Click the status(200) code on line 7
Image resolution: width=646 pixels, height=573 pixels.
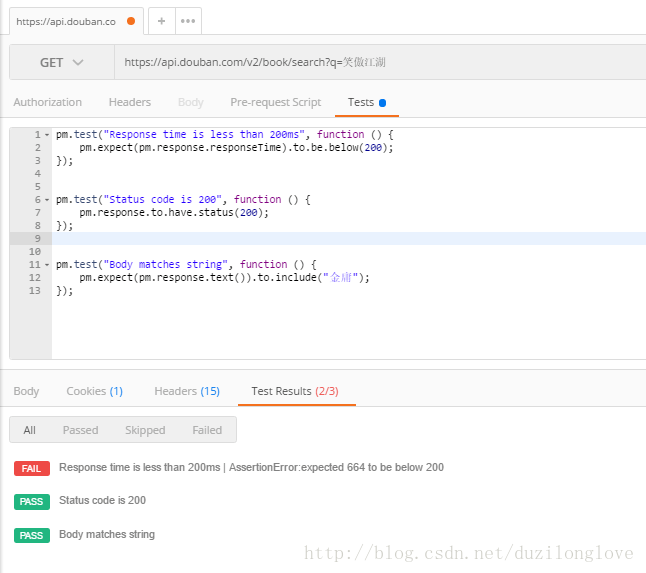pyautogui.click(x=173, y=213)
